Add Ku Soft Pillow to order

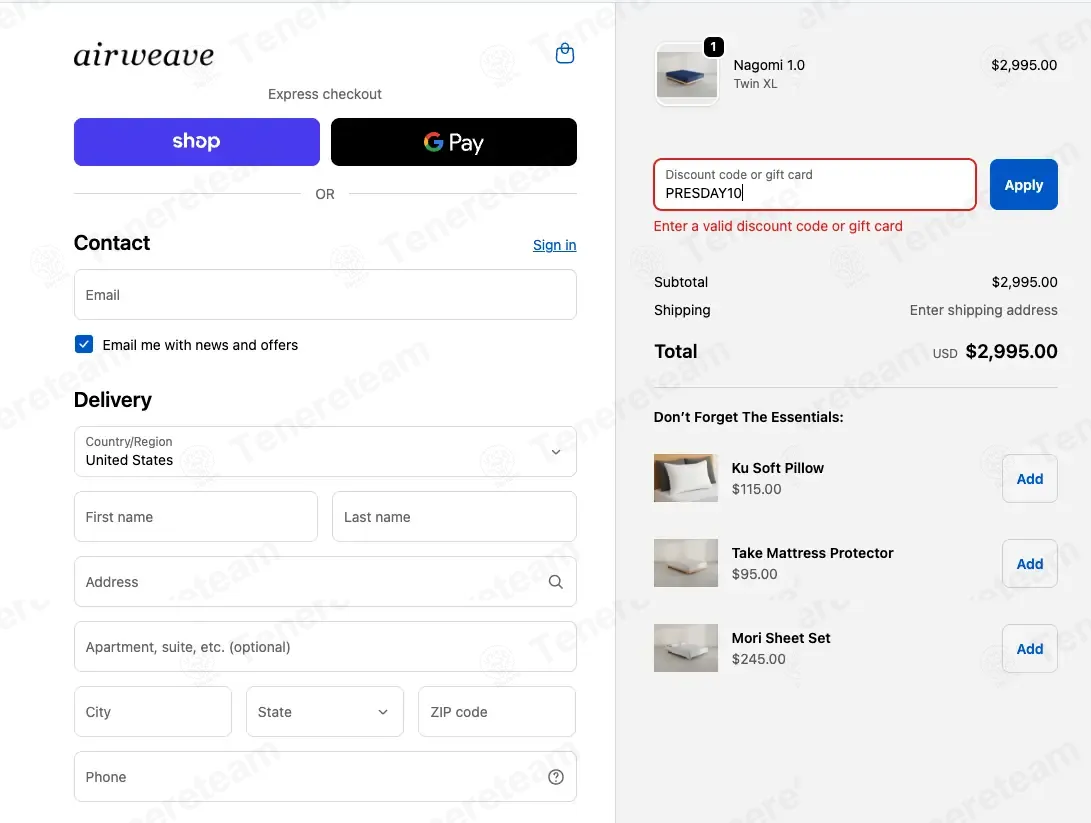click(1030, 479)
